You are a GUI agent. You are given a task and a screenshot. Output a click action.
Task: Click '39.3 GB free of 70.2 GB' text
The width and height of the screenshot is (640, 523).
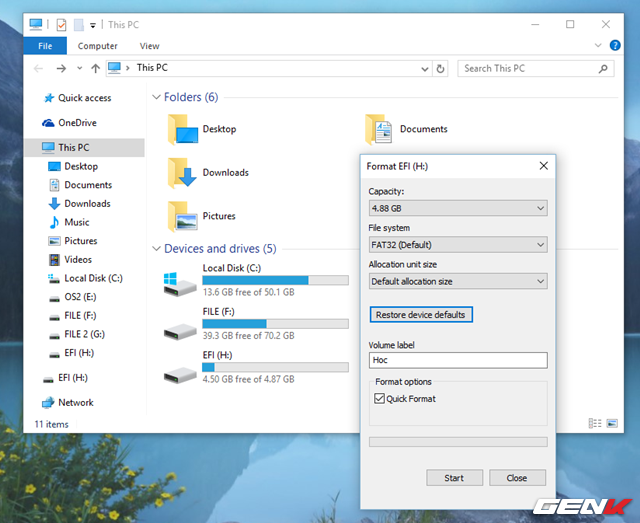tap(249, 336)
